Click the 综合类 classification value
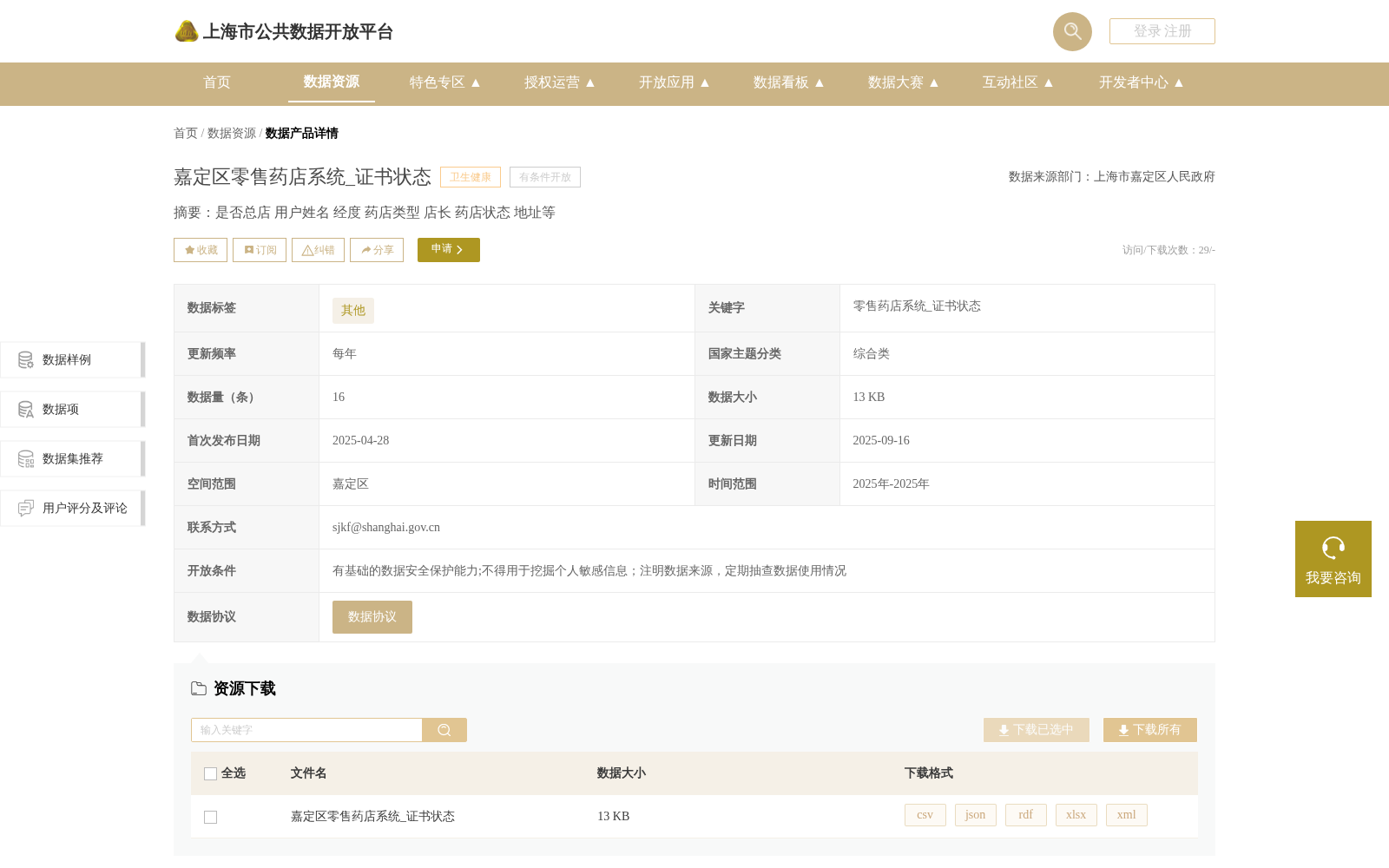 [x=871, y=354]
